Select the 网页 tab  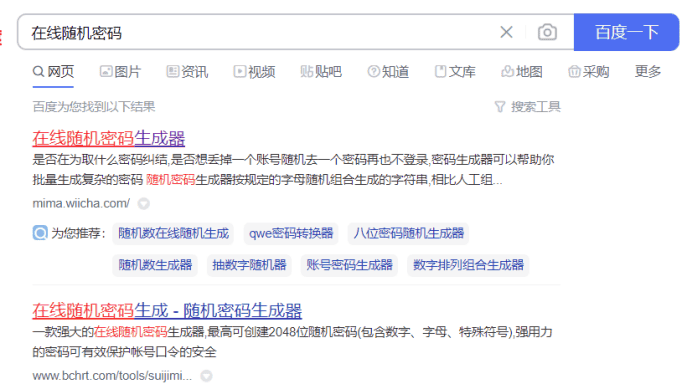tap(53, 72)
